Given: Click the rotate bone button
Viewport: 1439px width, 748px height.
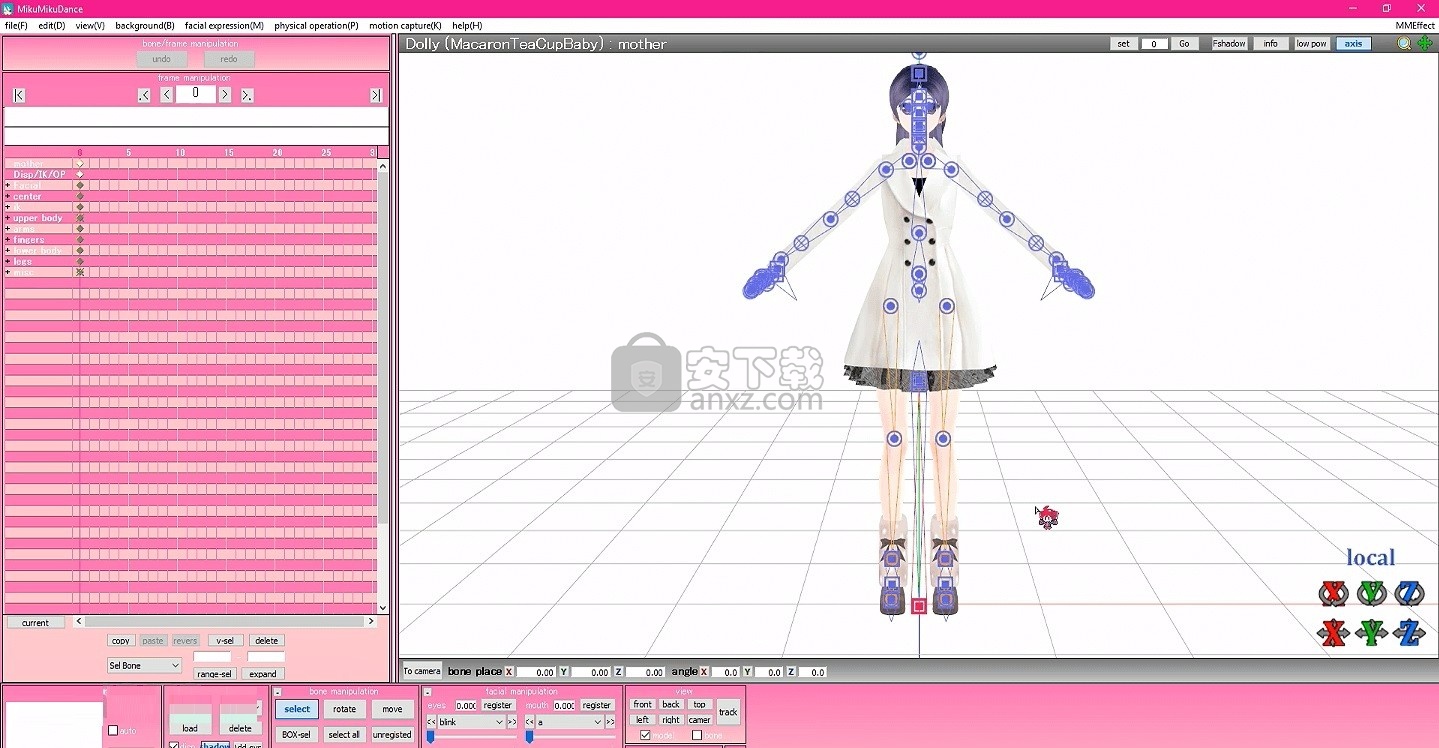Looking at the screenshot, I should 345,709.
